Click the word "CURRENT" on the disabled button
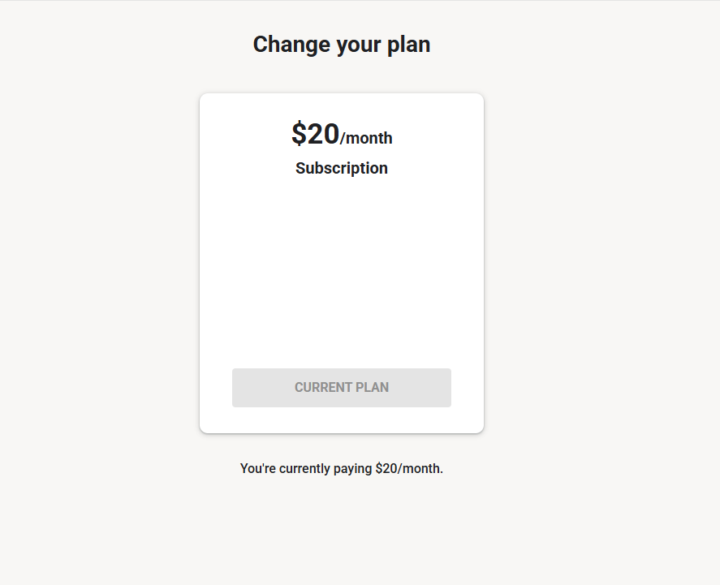 click(323, 388)
